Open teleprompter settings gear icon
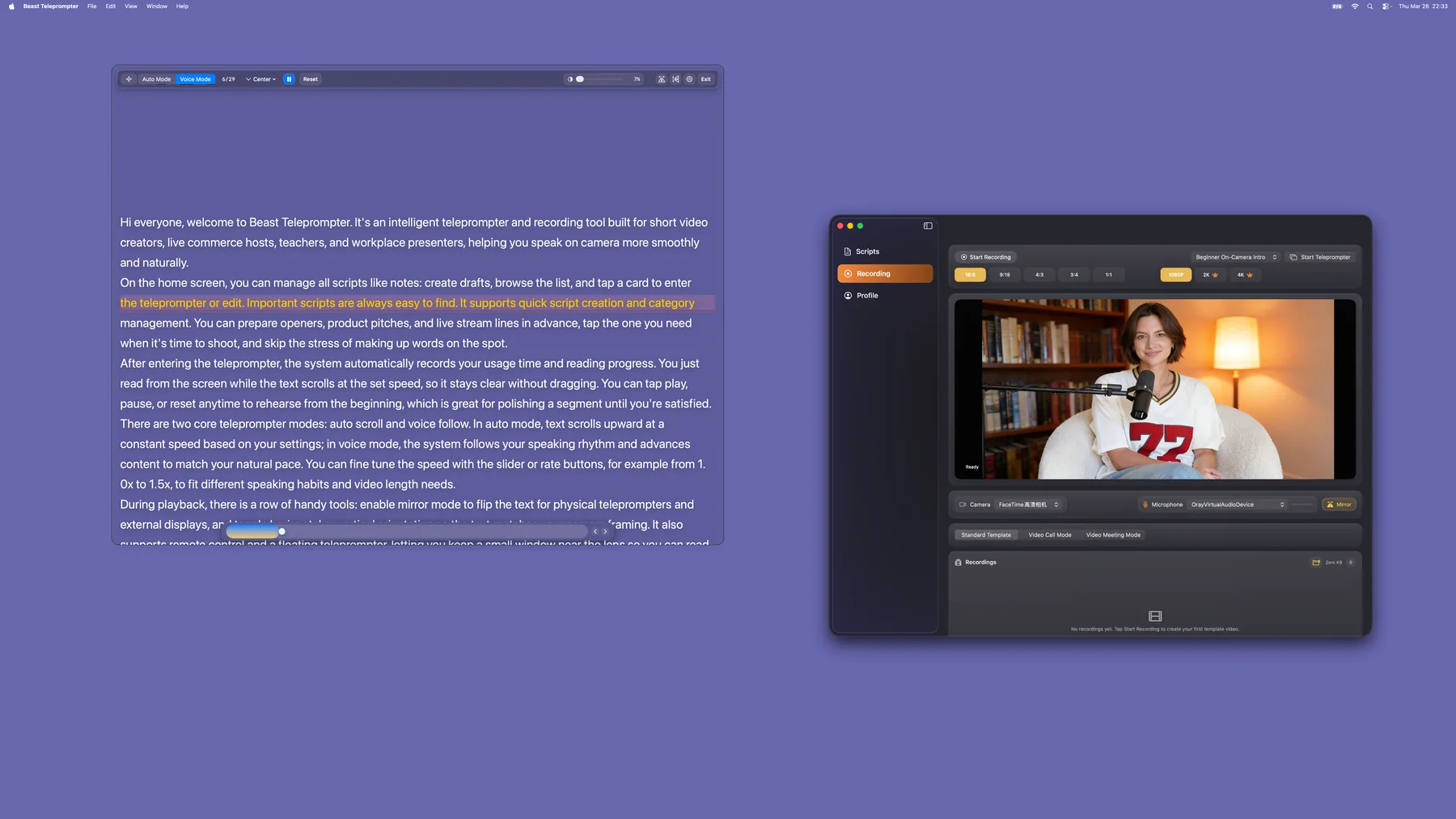1456x819 pixels. pyautogui.click(x=690, y=79)
